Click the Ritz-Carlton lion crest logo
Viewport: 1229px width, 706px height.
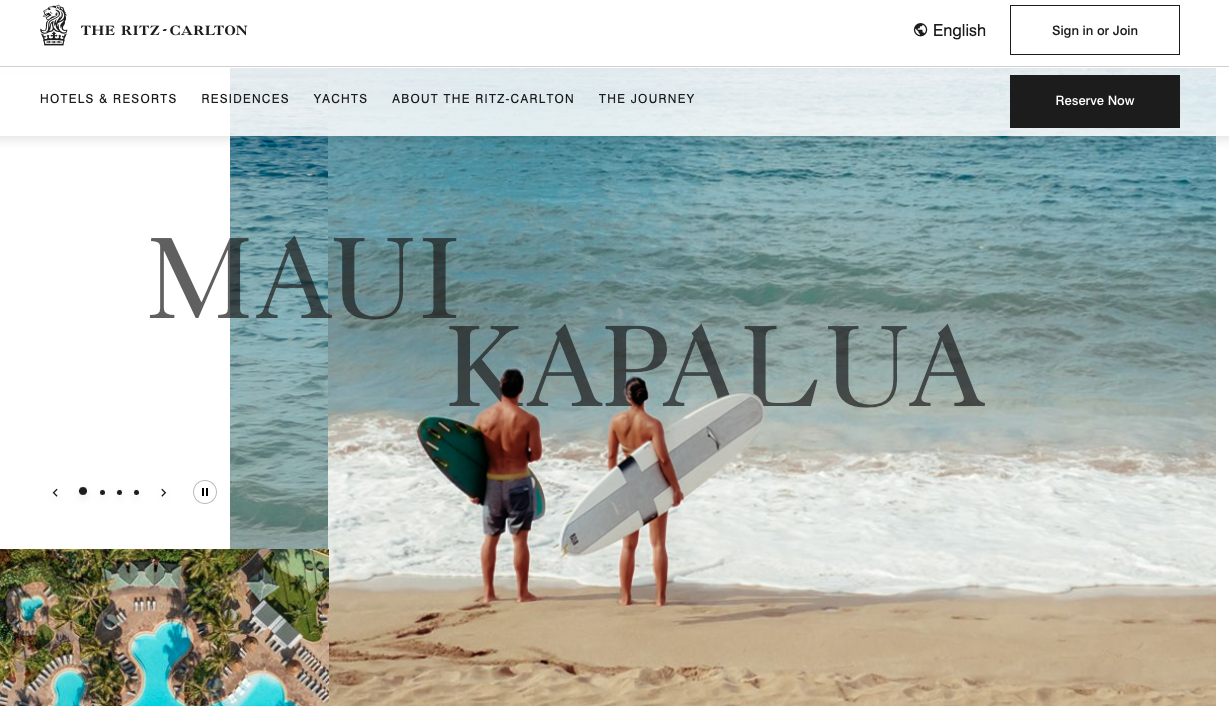(54, 26)
